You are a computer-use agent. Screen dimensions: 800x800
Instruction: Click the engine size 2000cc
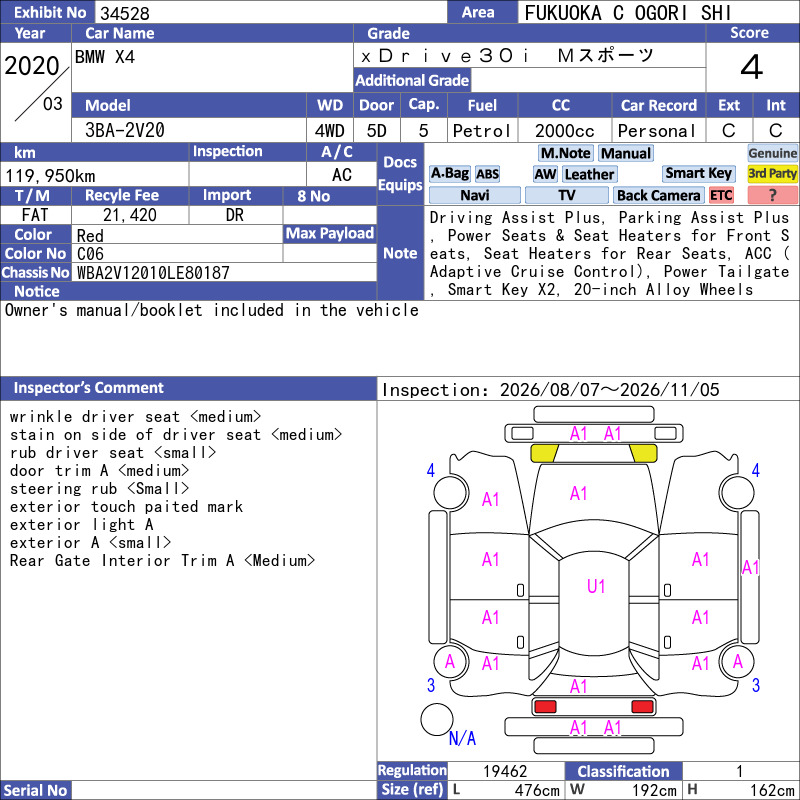tap(564, 131)
